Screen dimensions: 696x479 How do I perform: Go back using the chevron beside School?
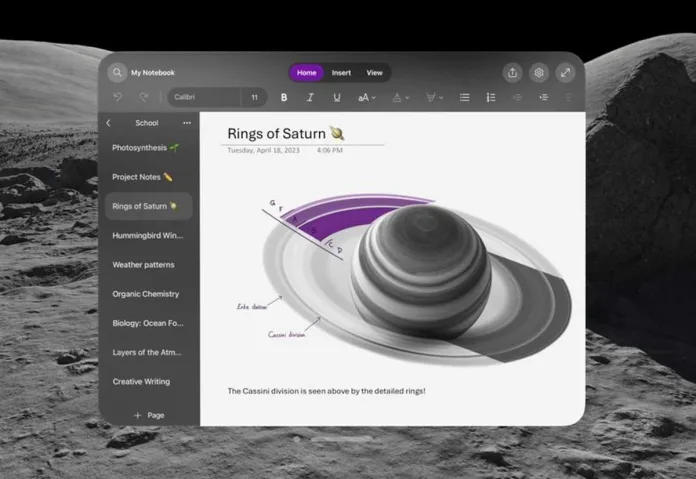[108, 123]
